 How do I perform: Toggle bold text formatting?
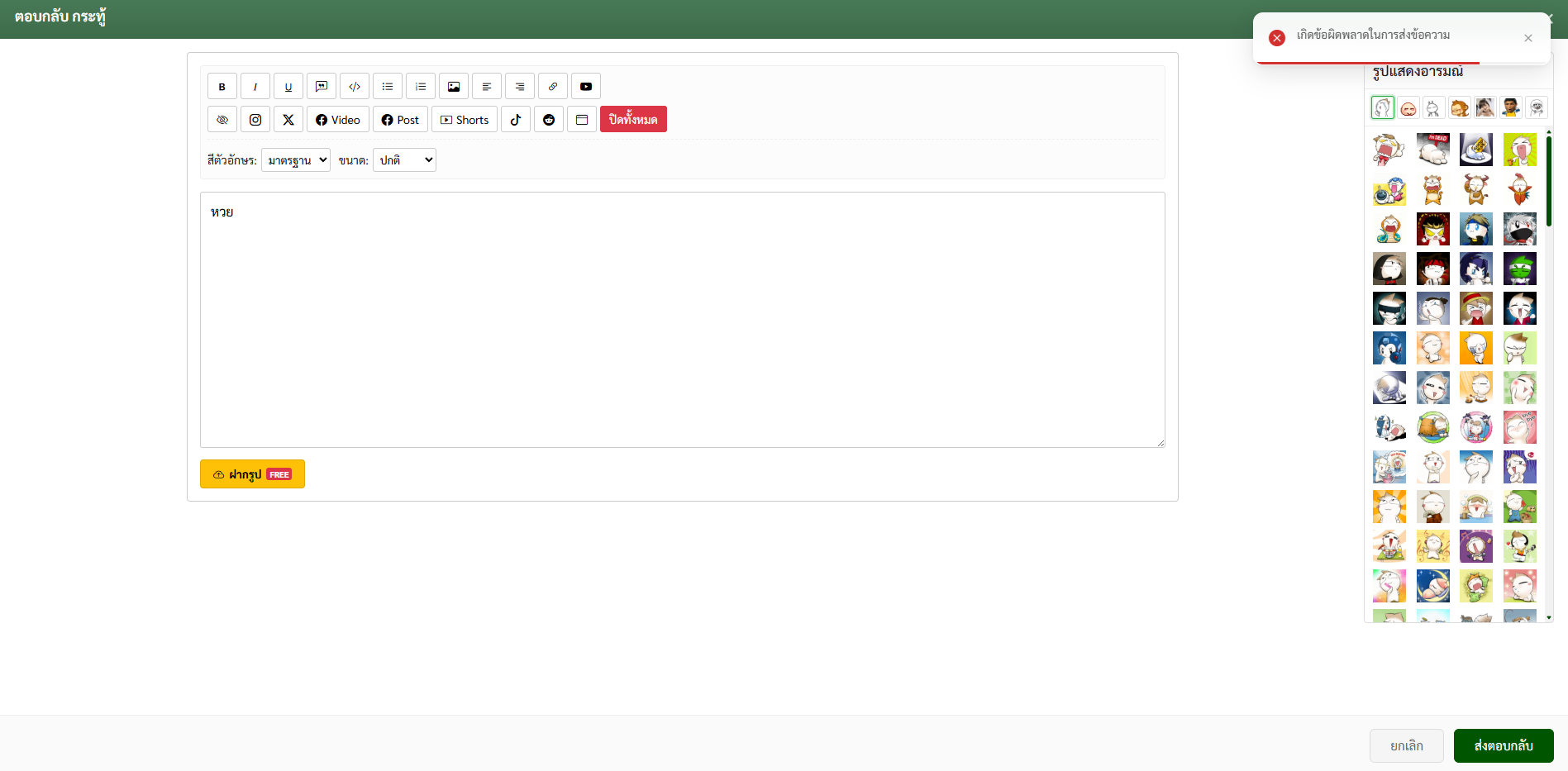222,87
